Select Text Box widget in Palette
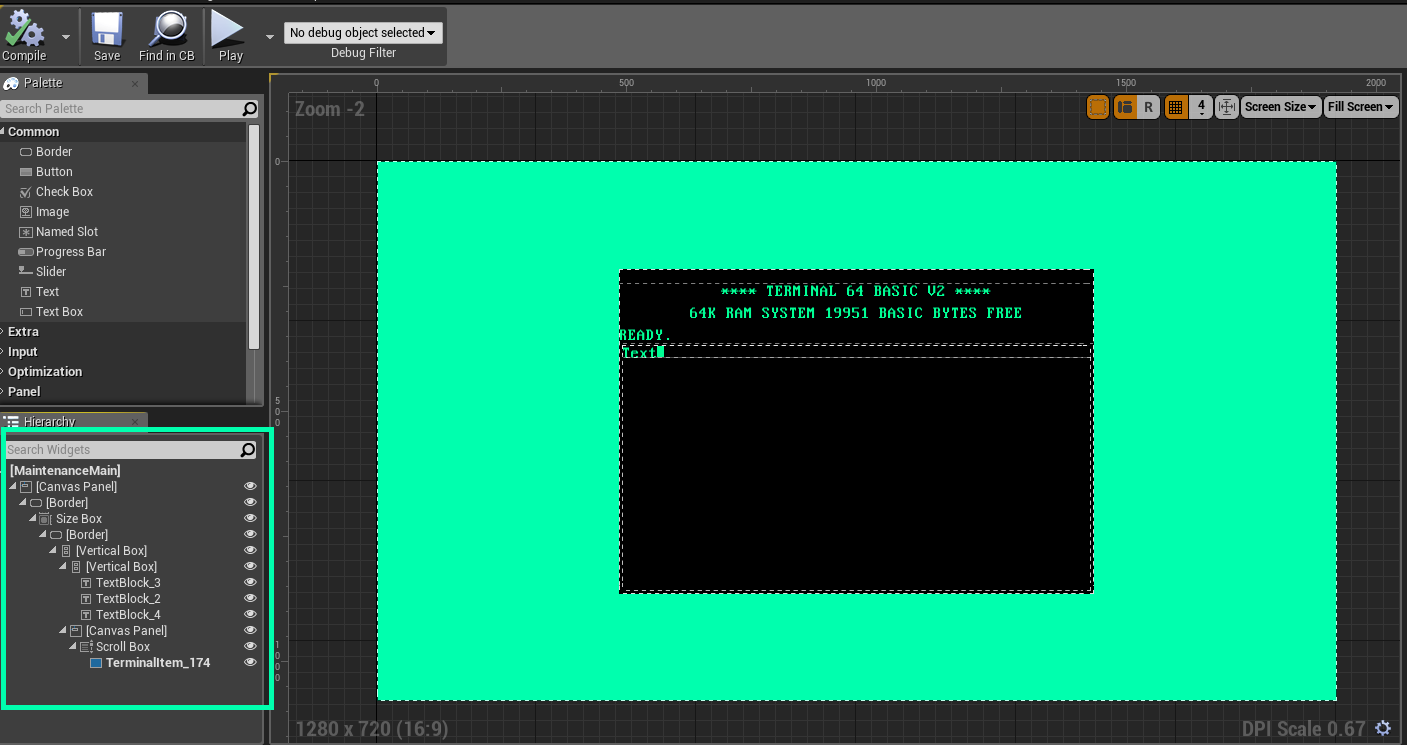Viewport: 1407px width, 745px height. point(52,312)
